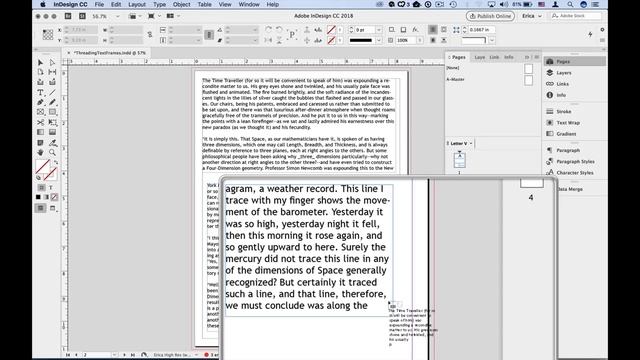Click the Publish Online button

[x=490, y=16]
